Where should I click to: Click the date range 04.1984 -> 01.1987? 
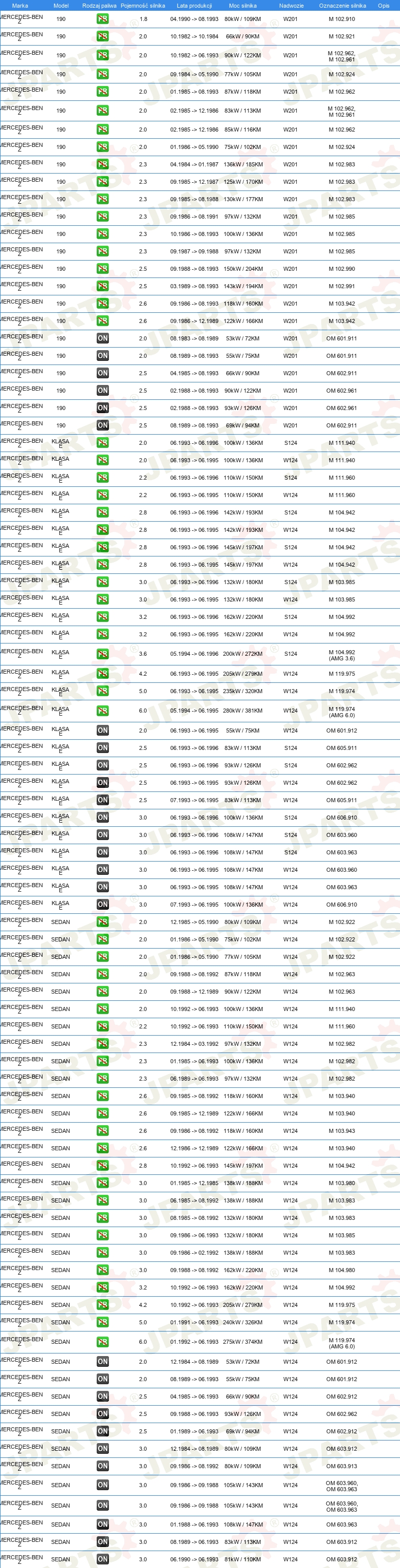(194, 164)
